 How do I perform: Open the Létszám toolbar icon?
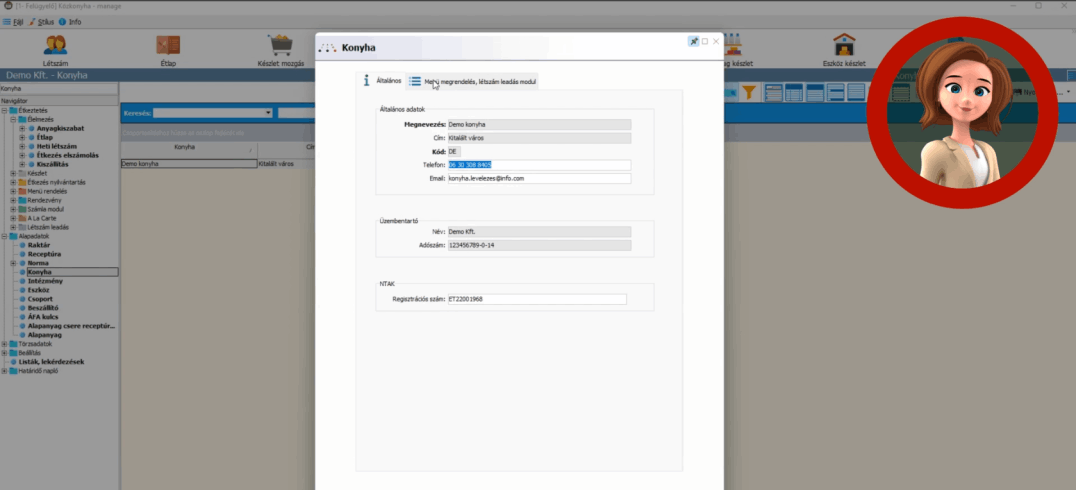56,46
